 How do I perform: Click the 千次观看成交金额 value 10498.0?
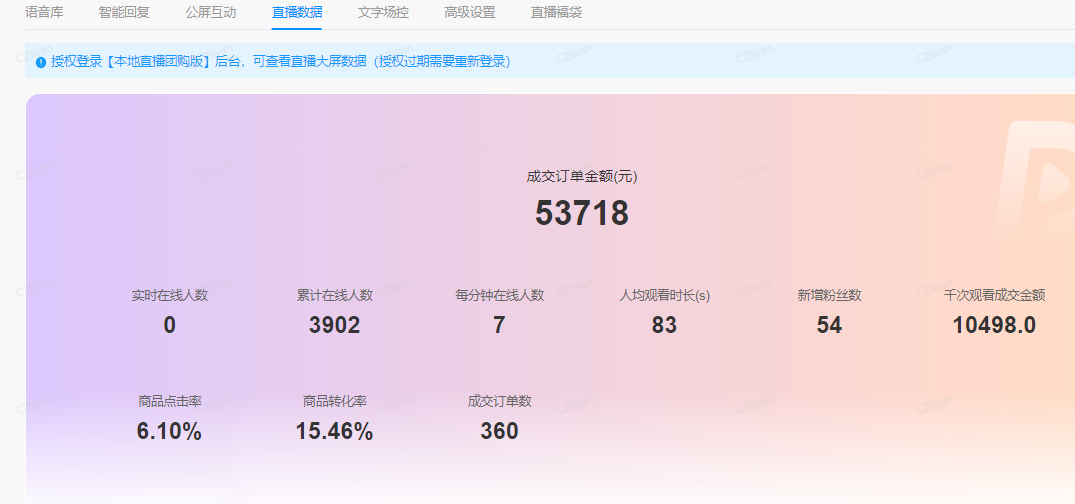point(994,325)
